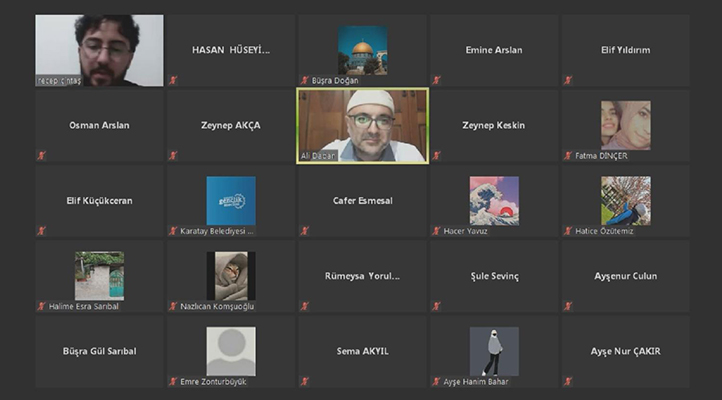
Task: Select recep çintaş video tile
Action: tap(99, 50)
